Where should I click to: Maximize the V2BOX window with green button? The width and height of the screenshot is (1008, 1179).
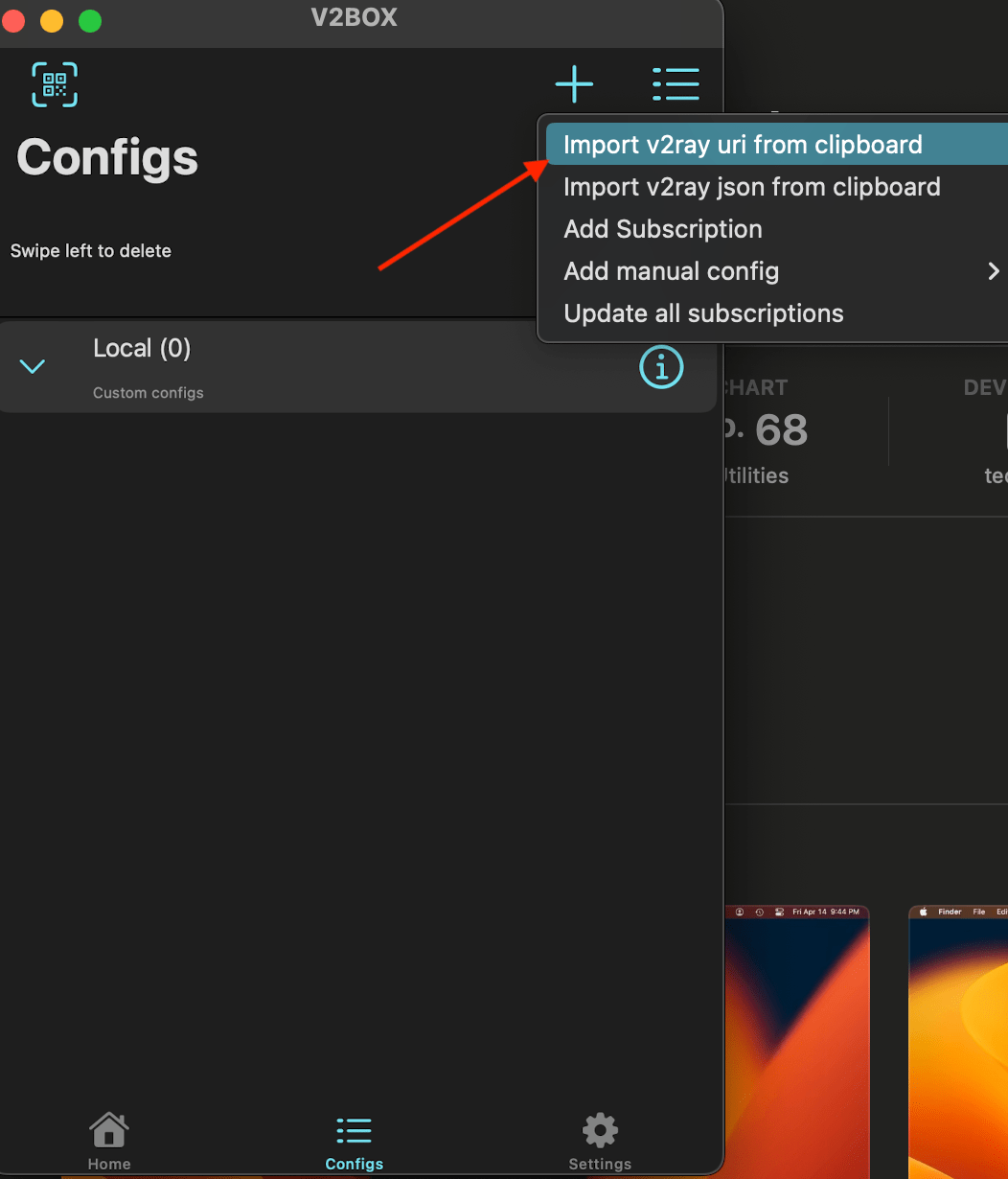(90, 20)
